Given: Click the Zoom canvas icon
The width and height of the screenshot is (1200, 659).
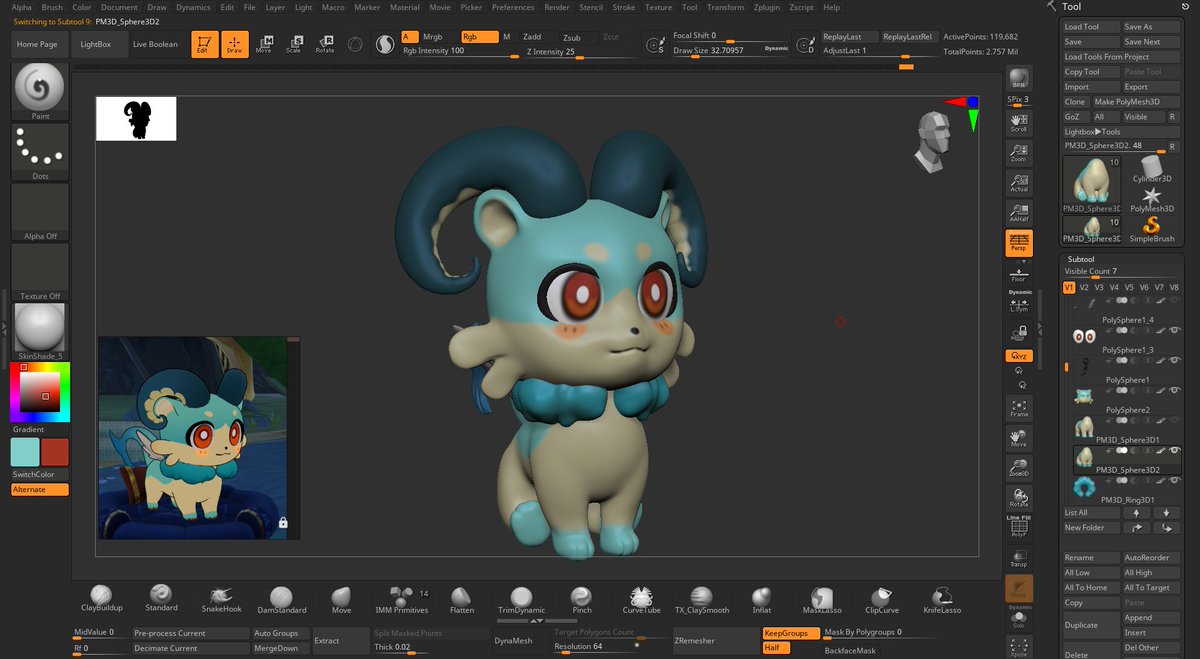Looking at the screenshot, I should coord(1019,152).
